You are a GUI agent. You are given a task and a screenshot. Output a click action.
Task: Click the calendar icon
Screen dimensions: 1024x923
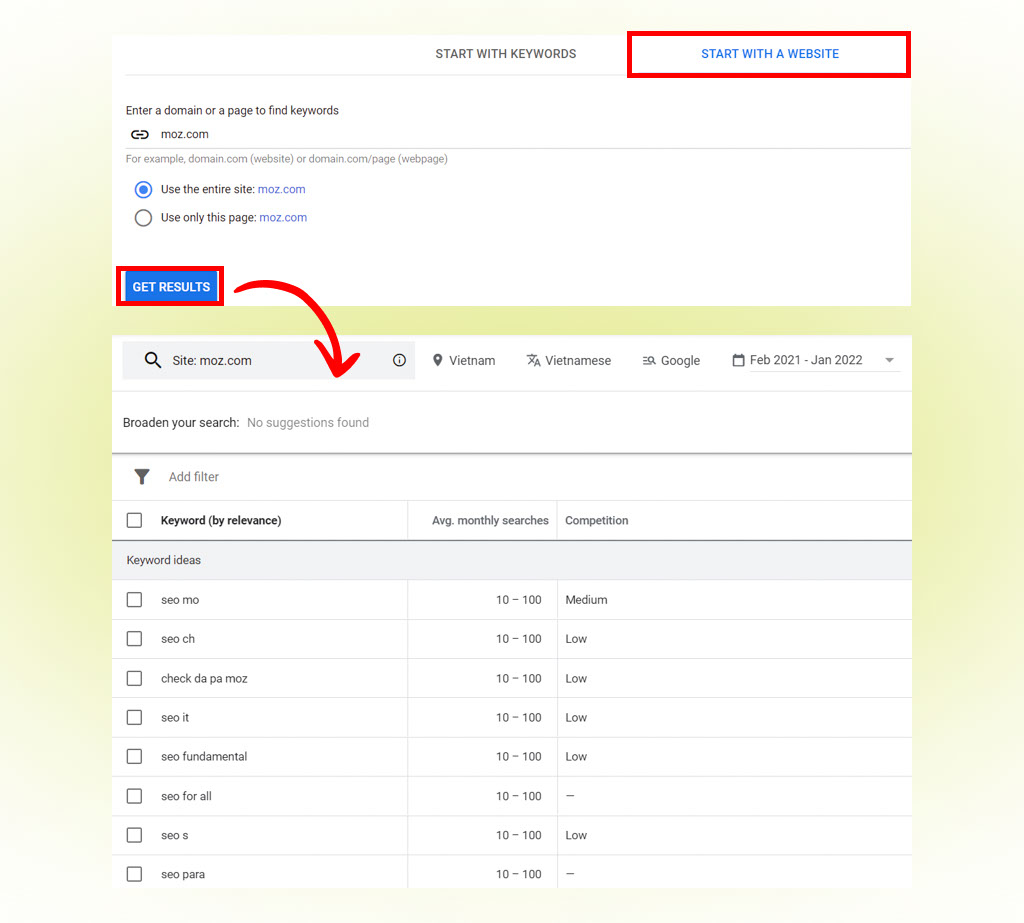[x=738, y=360]
